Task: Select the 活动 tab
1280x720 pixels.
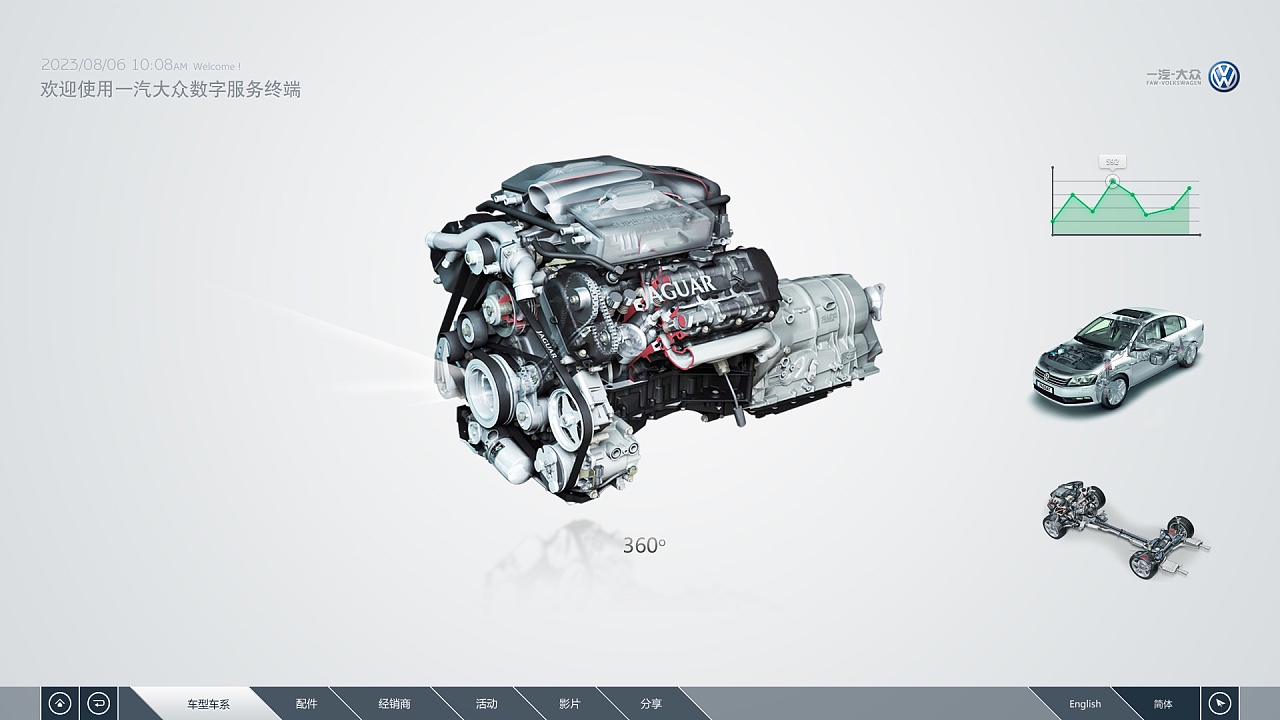Action: coord(486,704)
